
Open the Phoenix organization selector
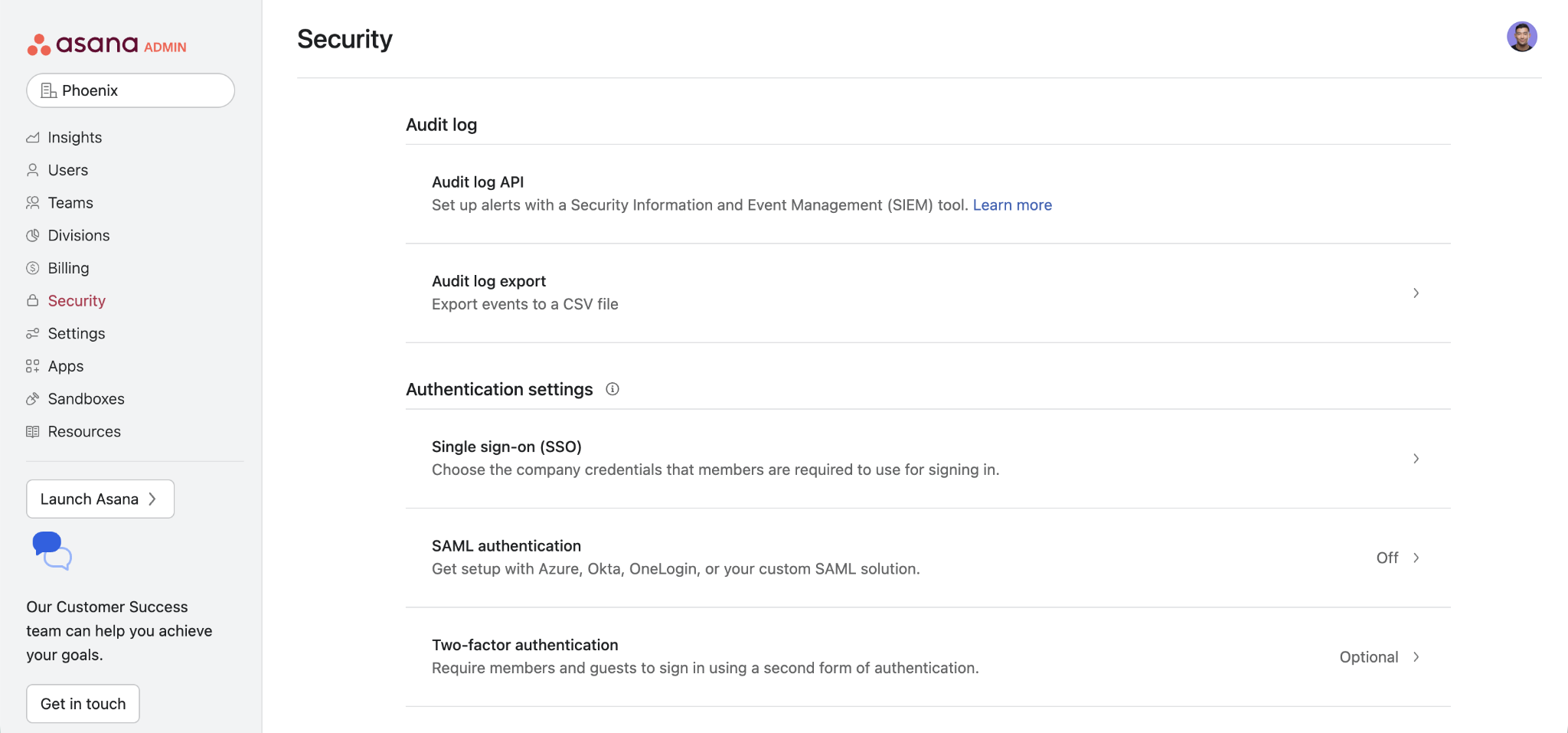pos(130,90)
